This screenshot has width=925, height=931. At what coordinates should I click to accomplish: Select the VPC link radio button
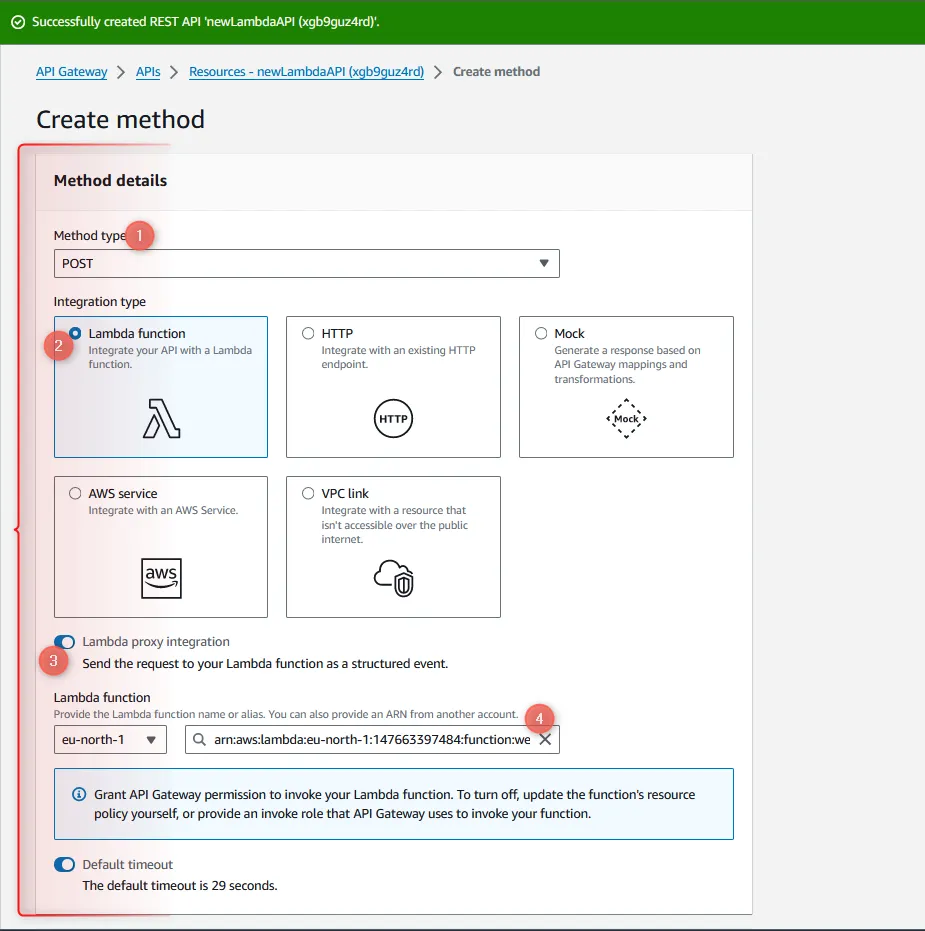pos(308,493)
